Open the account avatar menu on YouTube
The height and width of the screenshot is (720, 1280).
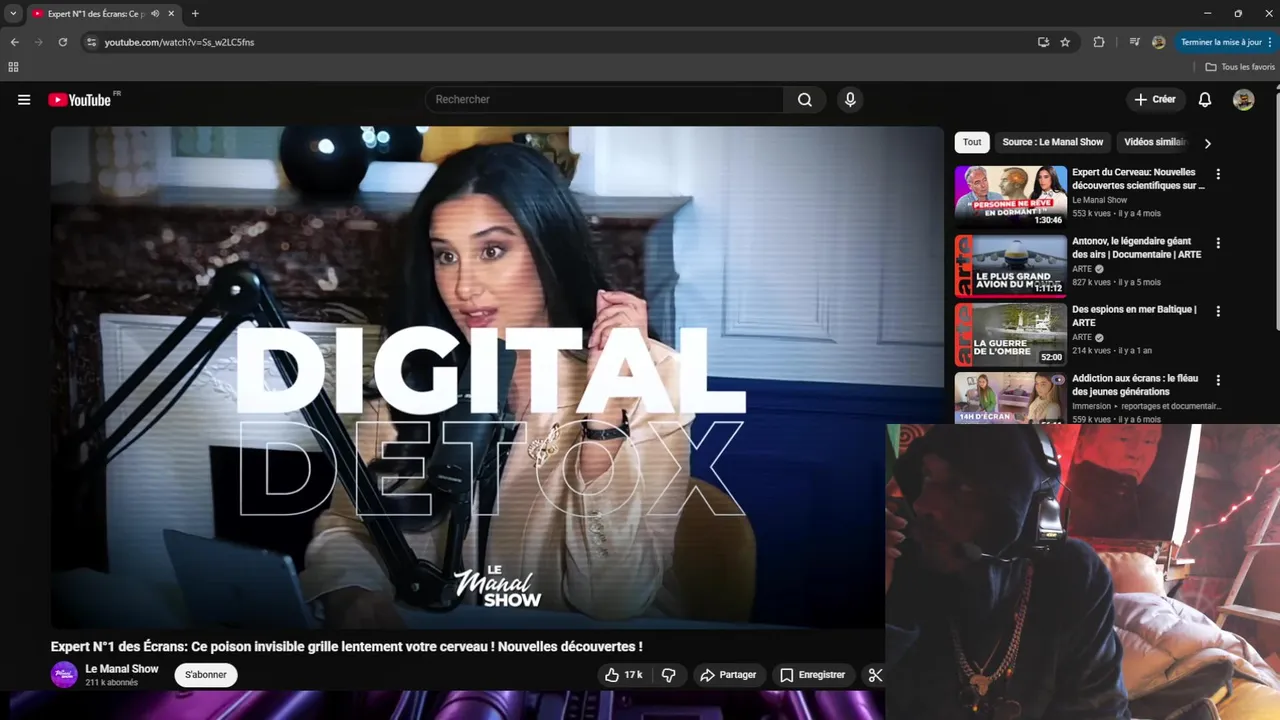pos(1243,100)
